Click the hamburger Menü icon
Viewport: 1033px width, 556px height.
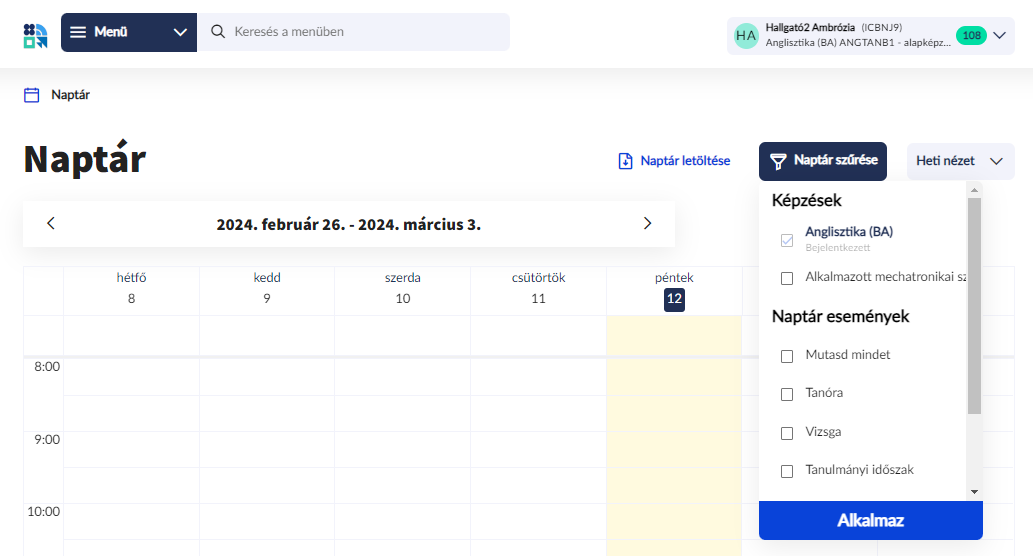point(78,32)
